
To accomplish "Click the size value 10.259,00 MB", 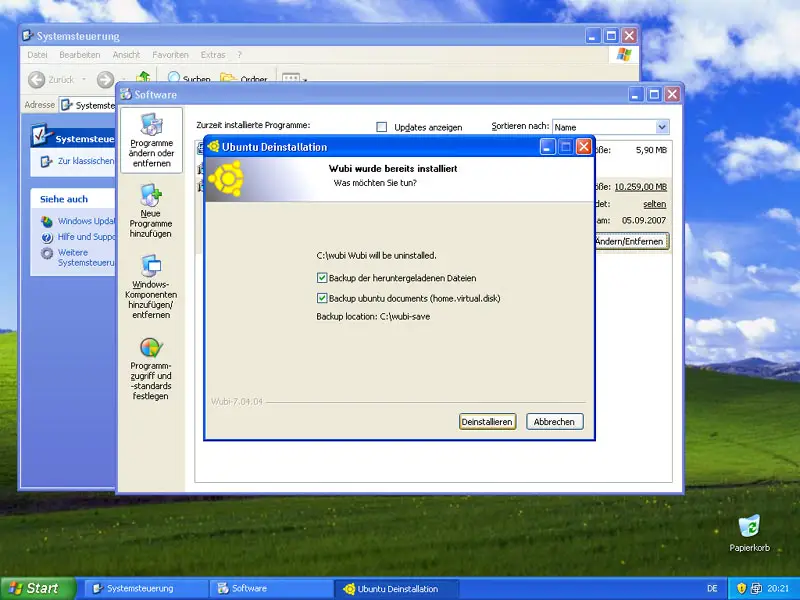I will [x=640, y=187].
